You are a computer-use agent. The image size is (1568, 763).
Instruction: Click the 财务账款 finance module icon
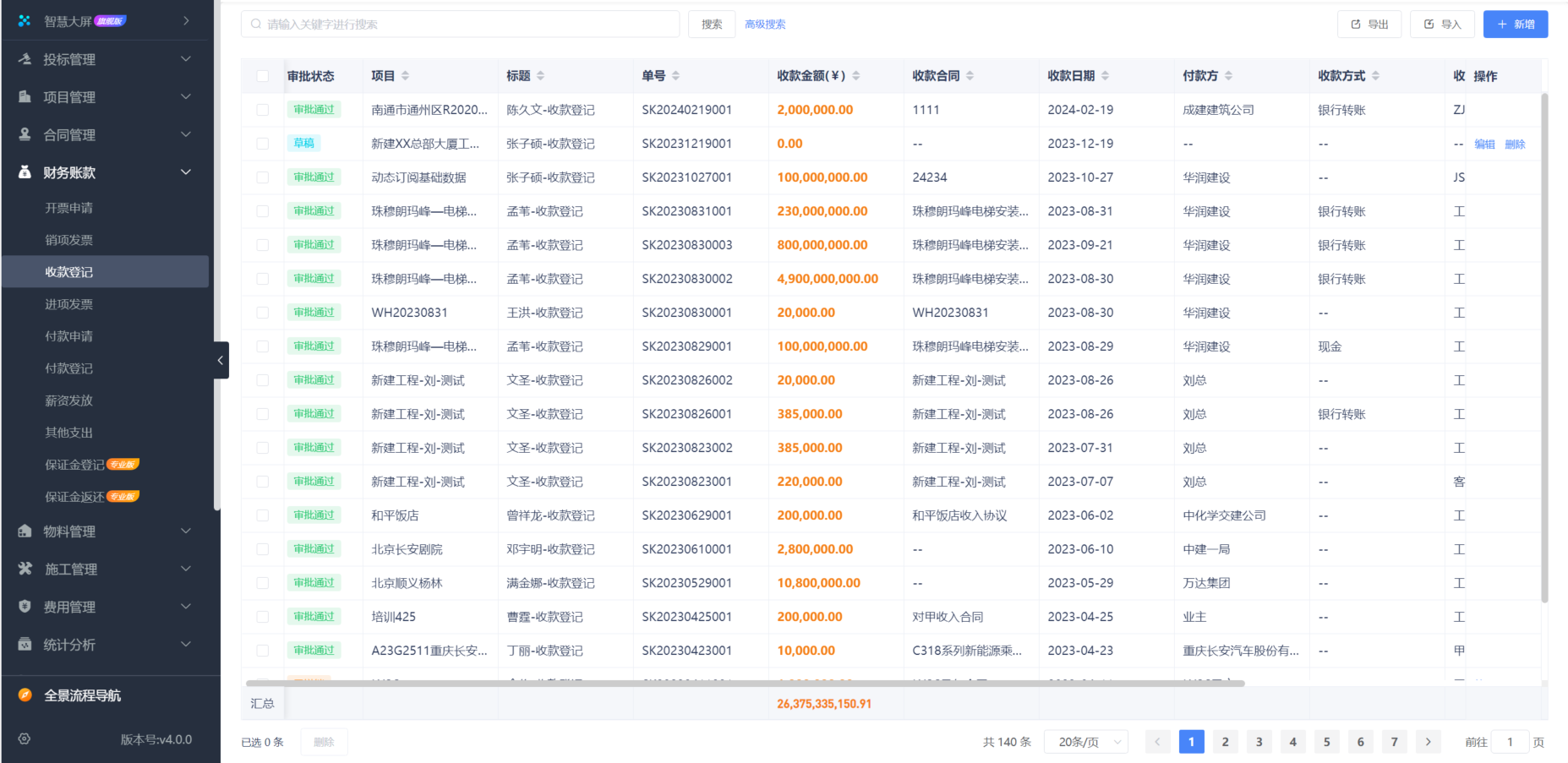pyautogui.click(x=25, y=172)
